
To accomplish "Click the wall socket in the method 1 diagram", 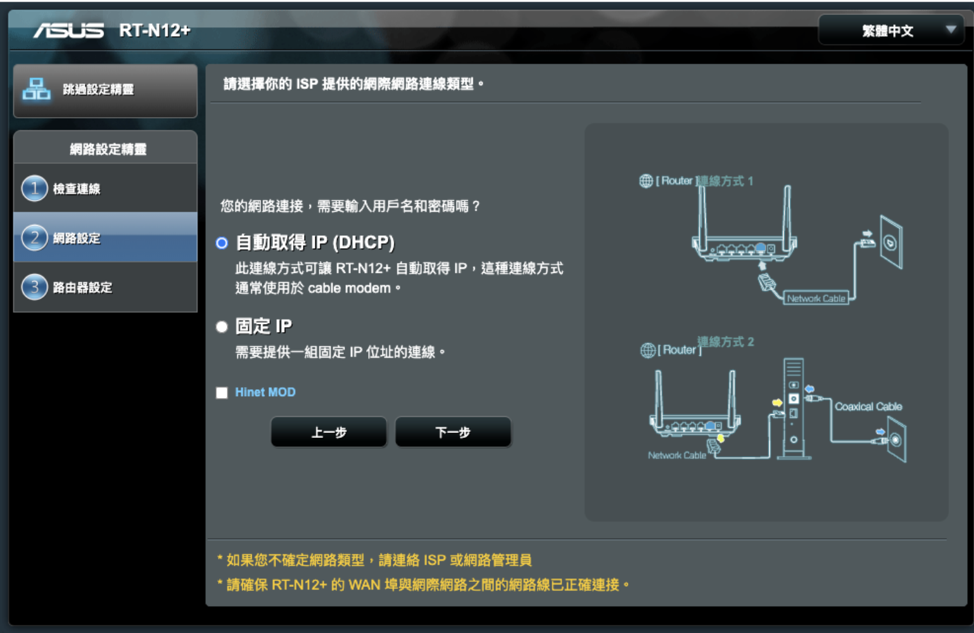I will pos(891,242).
